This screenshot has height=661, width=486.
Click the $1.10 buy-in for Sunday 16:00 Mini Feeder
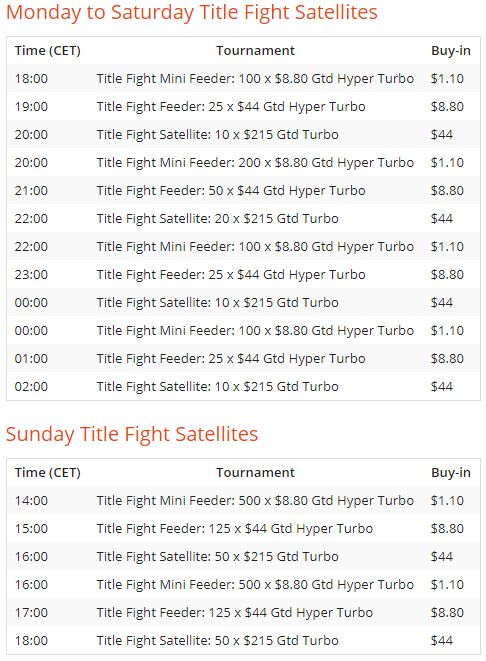tap(447, 585)
